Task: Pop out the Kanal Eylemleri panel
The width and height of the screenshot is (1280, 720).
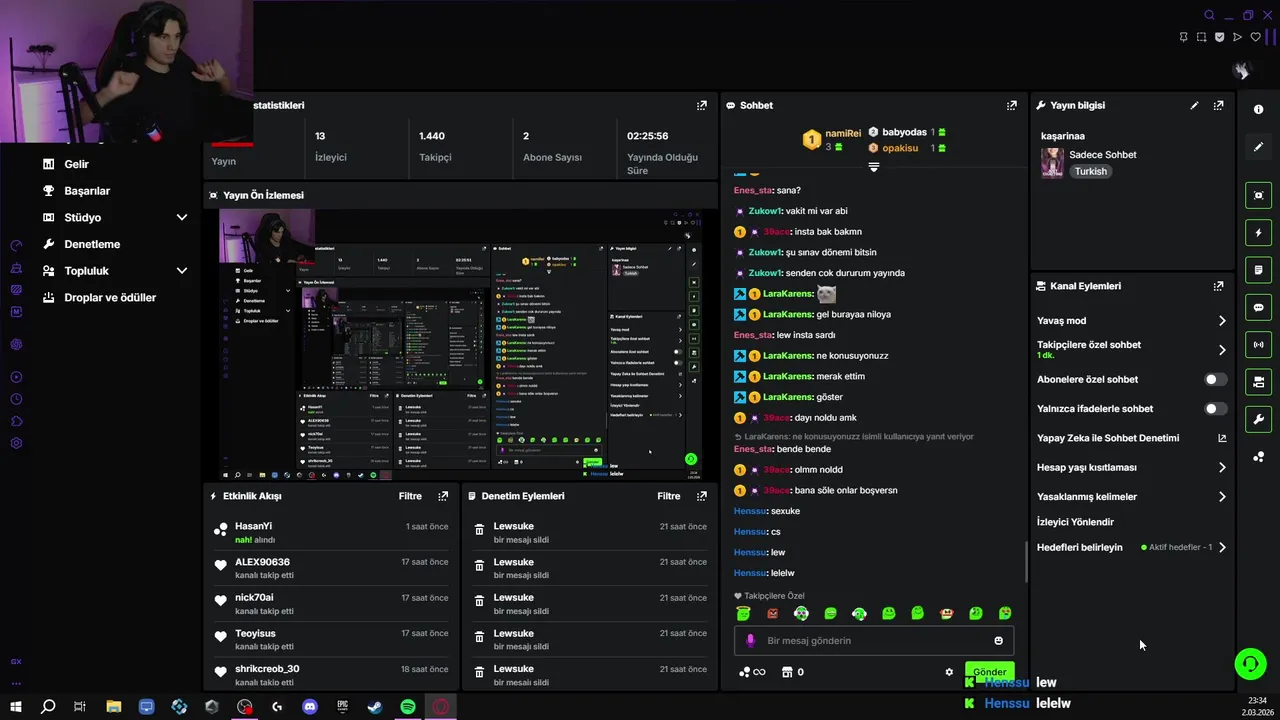Action: point(1218,286)
